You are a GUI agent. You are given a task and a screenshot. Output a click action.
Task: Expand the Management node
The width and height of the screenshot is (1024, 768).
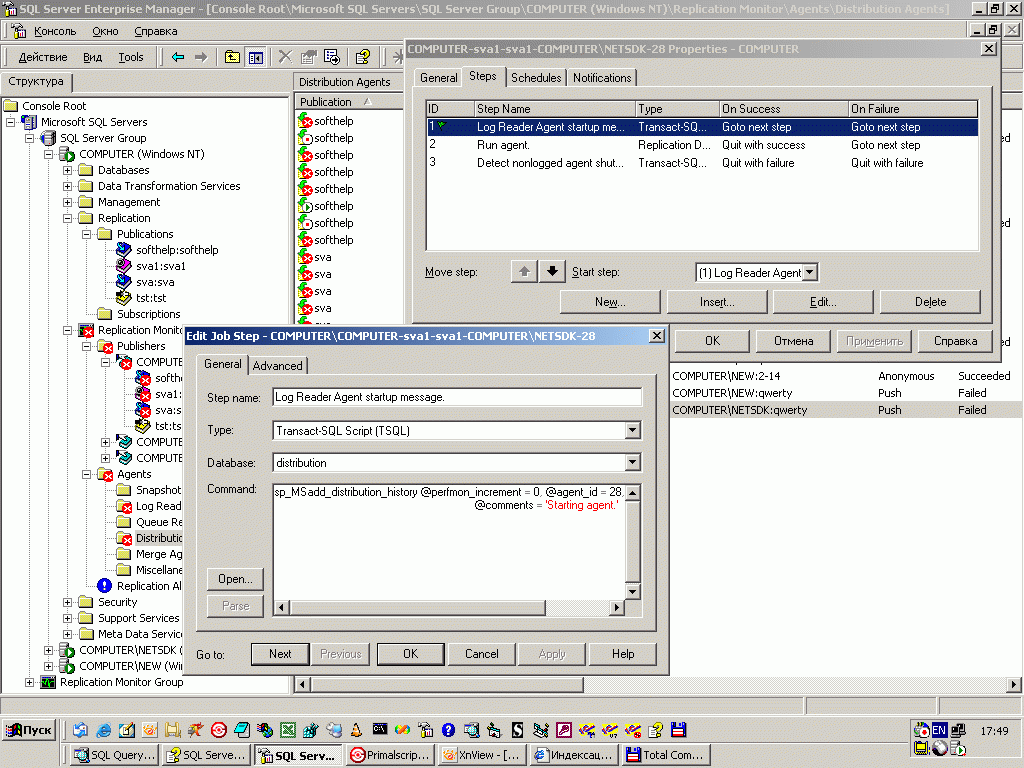67,202
